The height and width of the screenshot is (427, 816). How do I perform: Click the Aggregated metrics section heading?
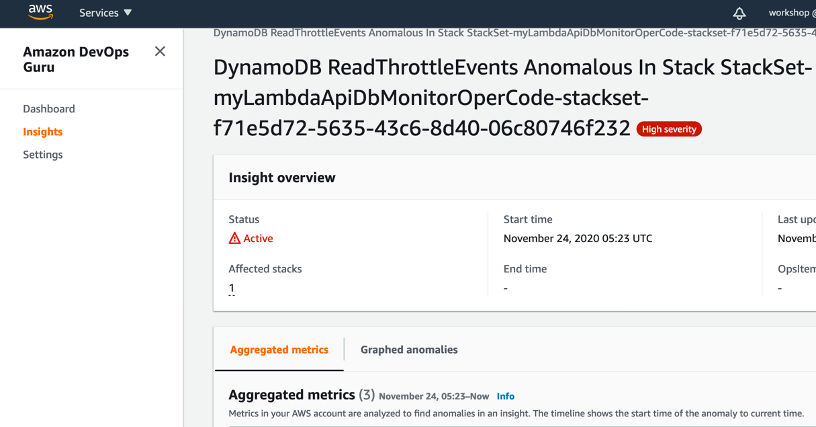291,395
